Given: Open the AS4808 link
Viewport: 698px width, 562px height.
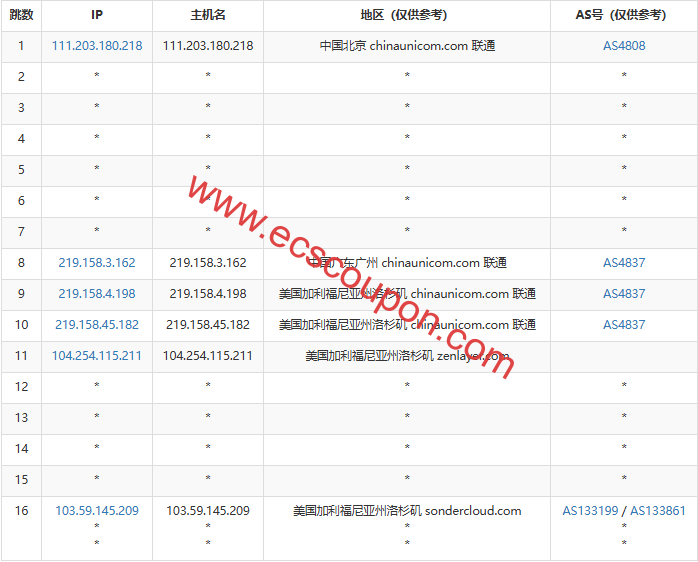Looking at the screenshot, I should [x=624, y=46].
